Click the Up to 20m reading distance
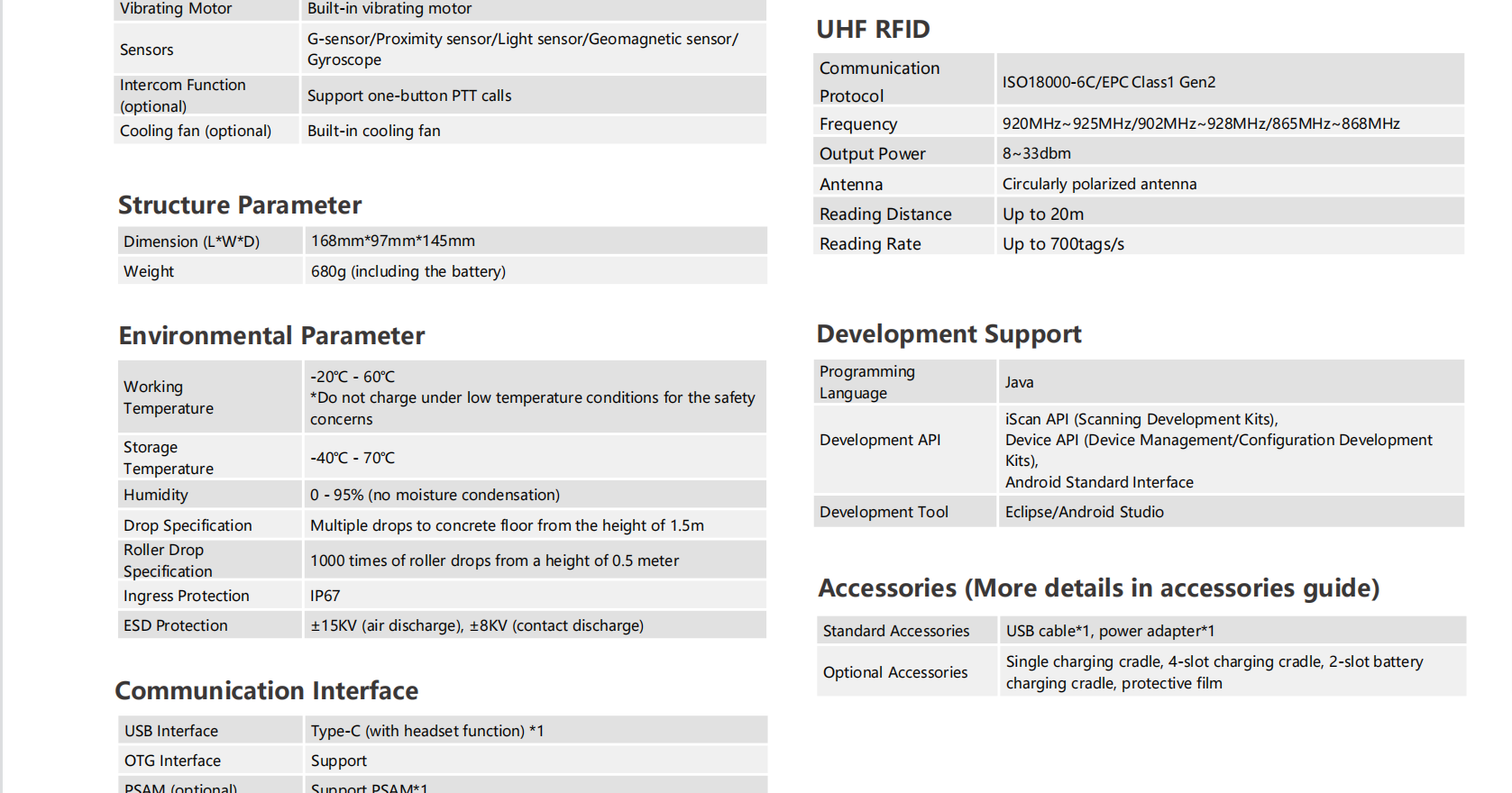1512x793 pixels. coord(1043,214)
